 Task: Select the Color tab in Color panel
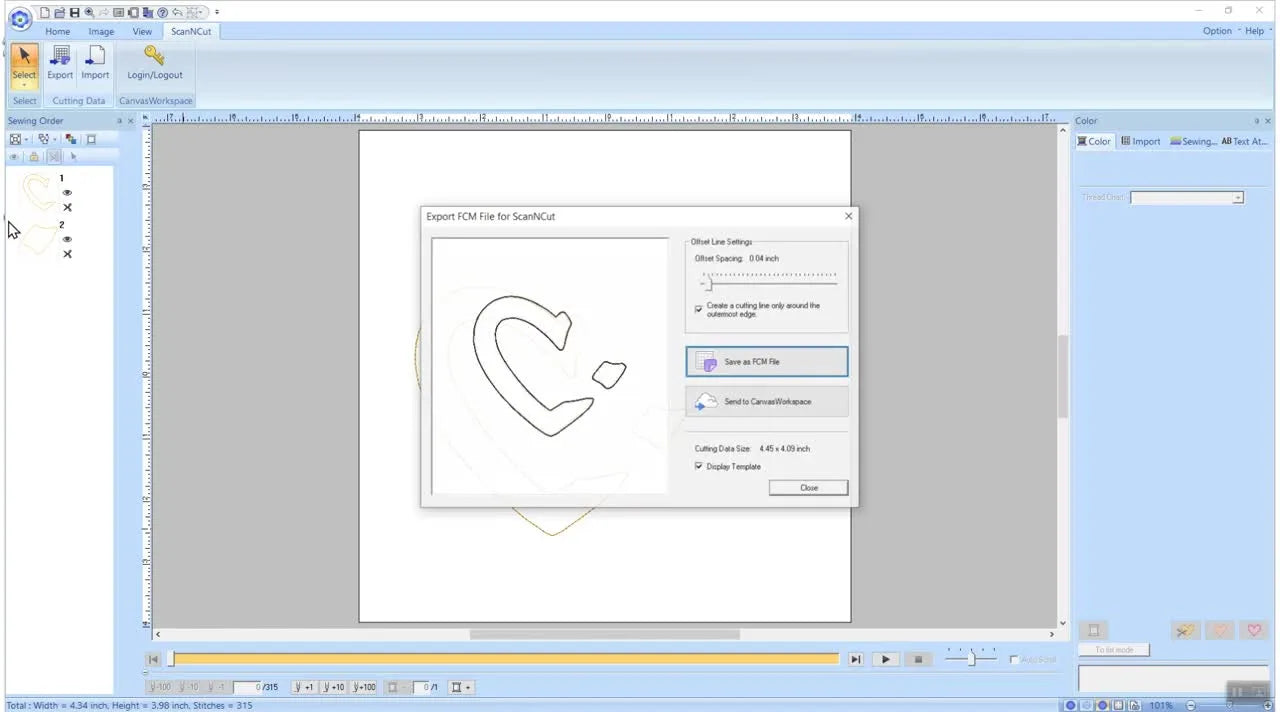[1094, 141]
